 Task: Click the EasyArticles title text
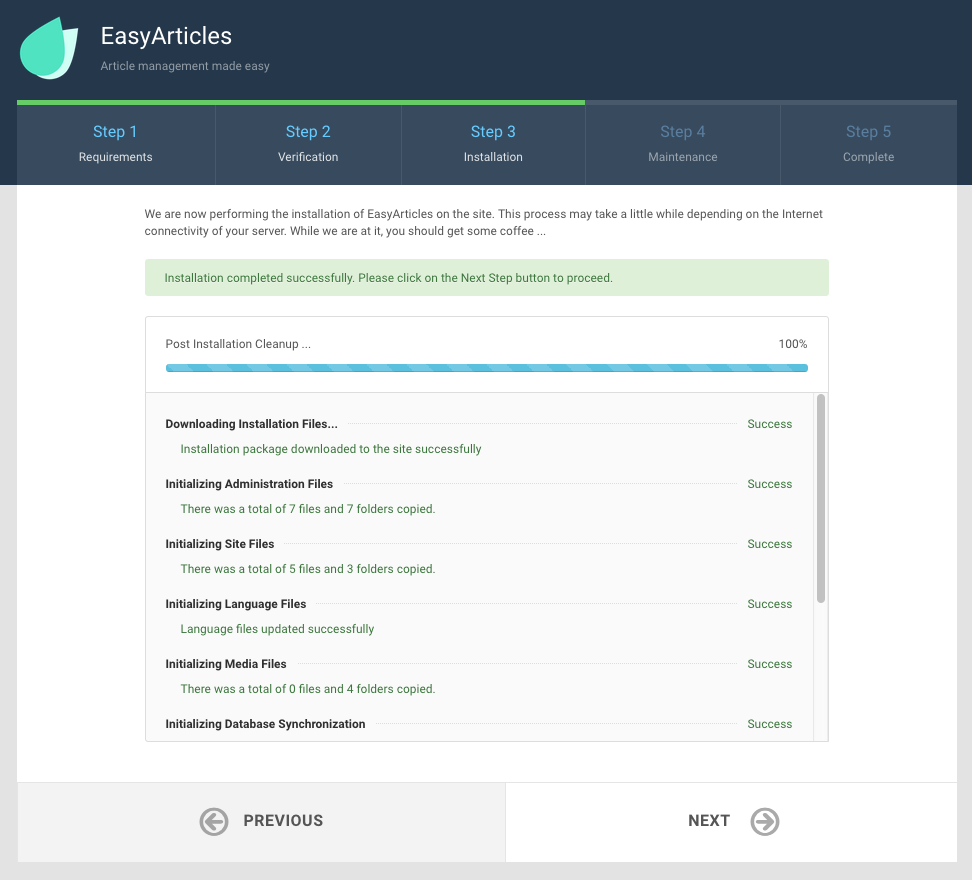[x=166, y=36]
